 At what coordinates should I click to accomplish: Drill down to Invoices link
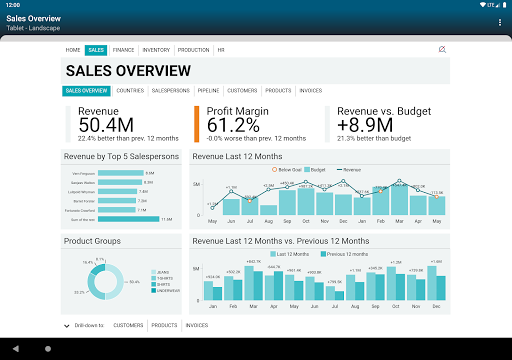pos(197,325)
